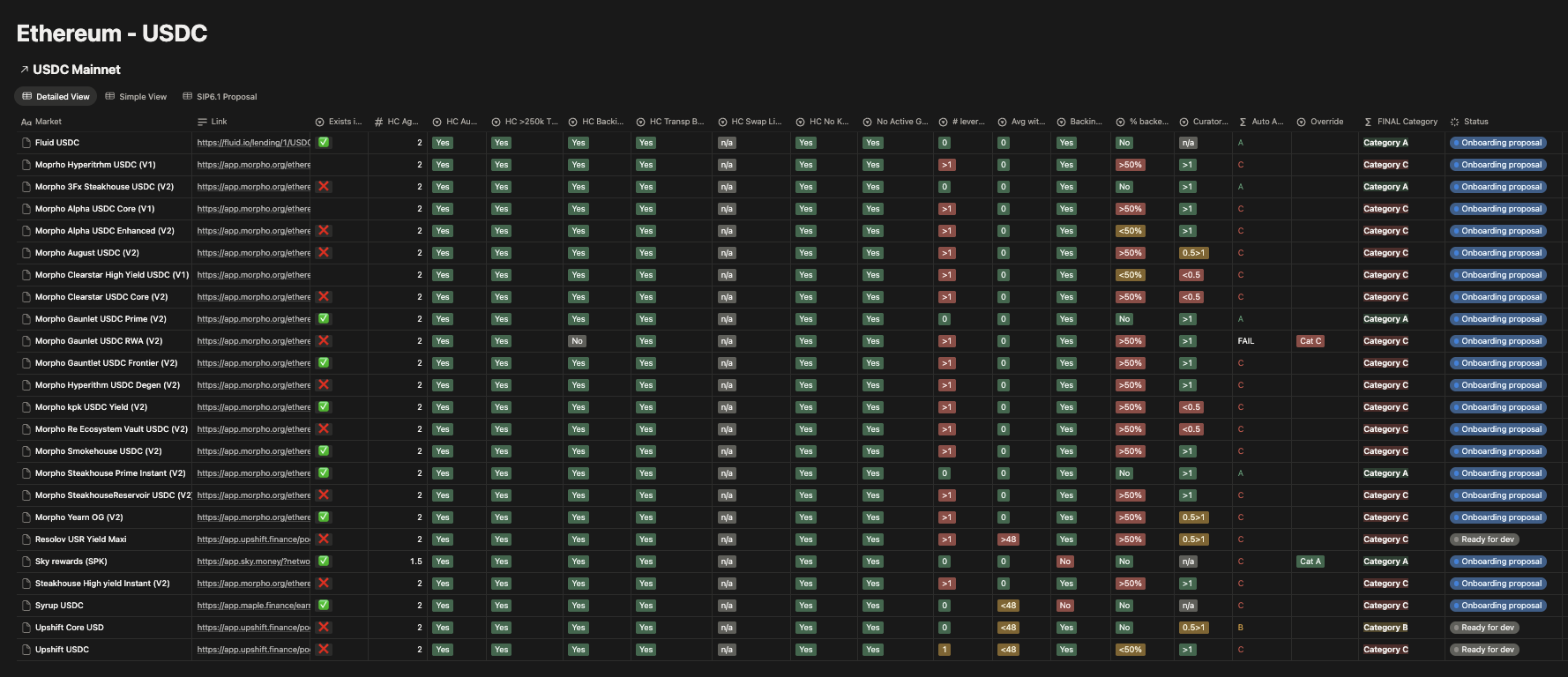The width and height of the screenshot is (1568, 677).
Task: Click page icon of Morpho Clearstar USDC Core
Action: [x=26, y=297]
